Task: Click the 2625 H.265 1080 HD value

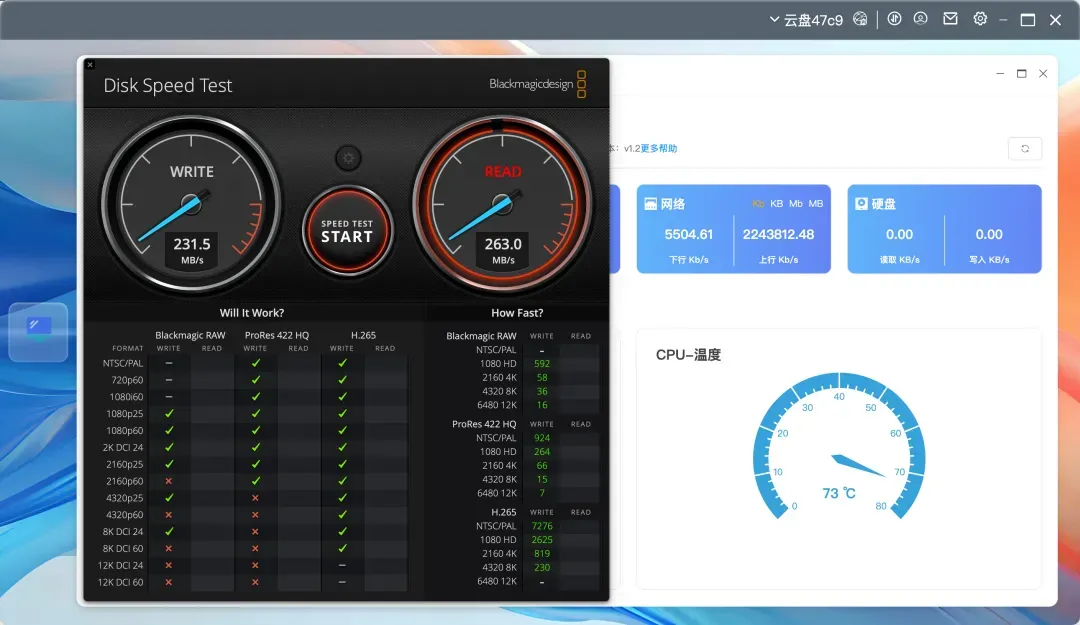Action: coord(542,540)
